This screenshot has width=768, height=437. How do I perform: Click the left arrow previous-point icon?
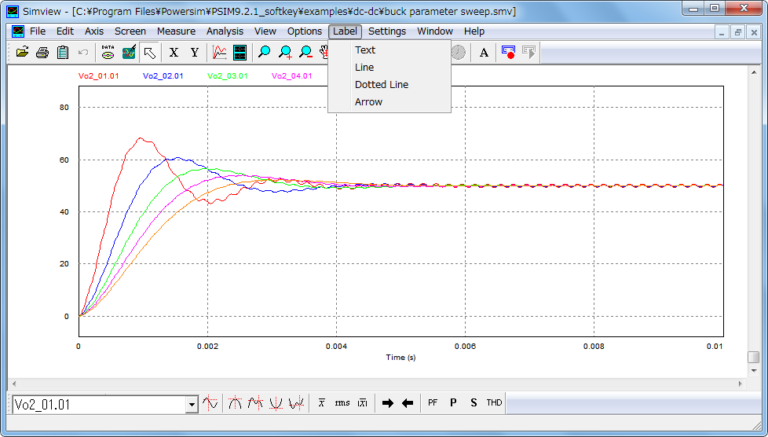pos(407,403)
